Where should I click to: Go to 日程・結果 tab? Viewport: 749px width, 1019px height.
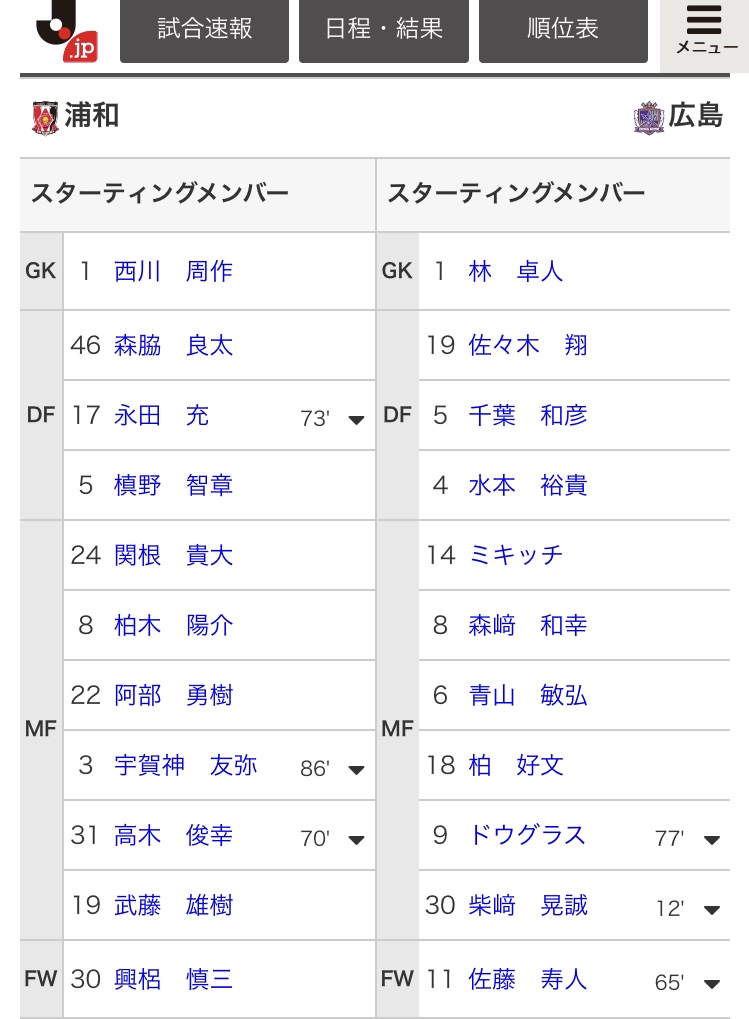pos(384,29)
